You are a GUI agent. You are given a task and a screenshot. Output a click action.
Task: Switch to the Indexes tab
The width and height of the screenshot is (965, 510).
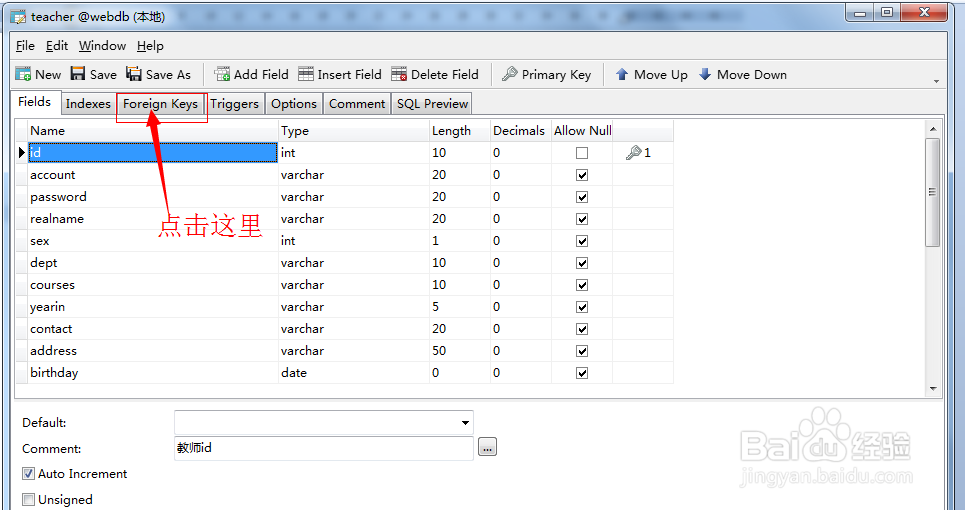tap(88, 104)
